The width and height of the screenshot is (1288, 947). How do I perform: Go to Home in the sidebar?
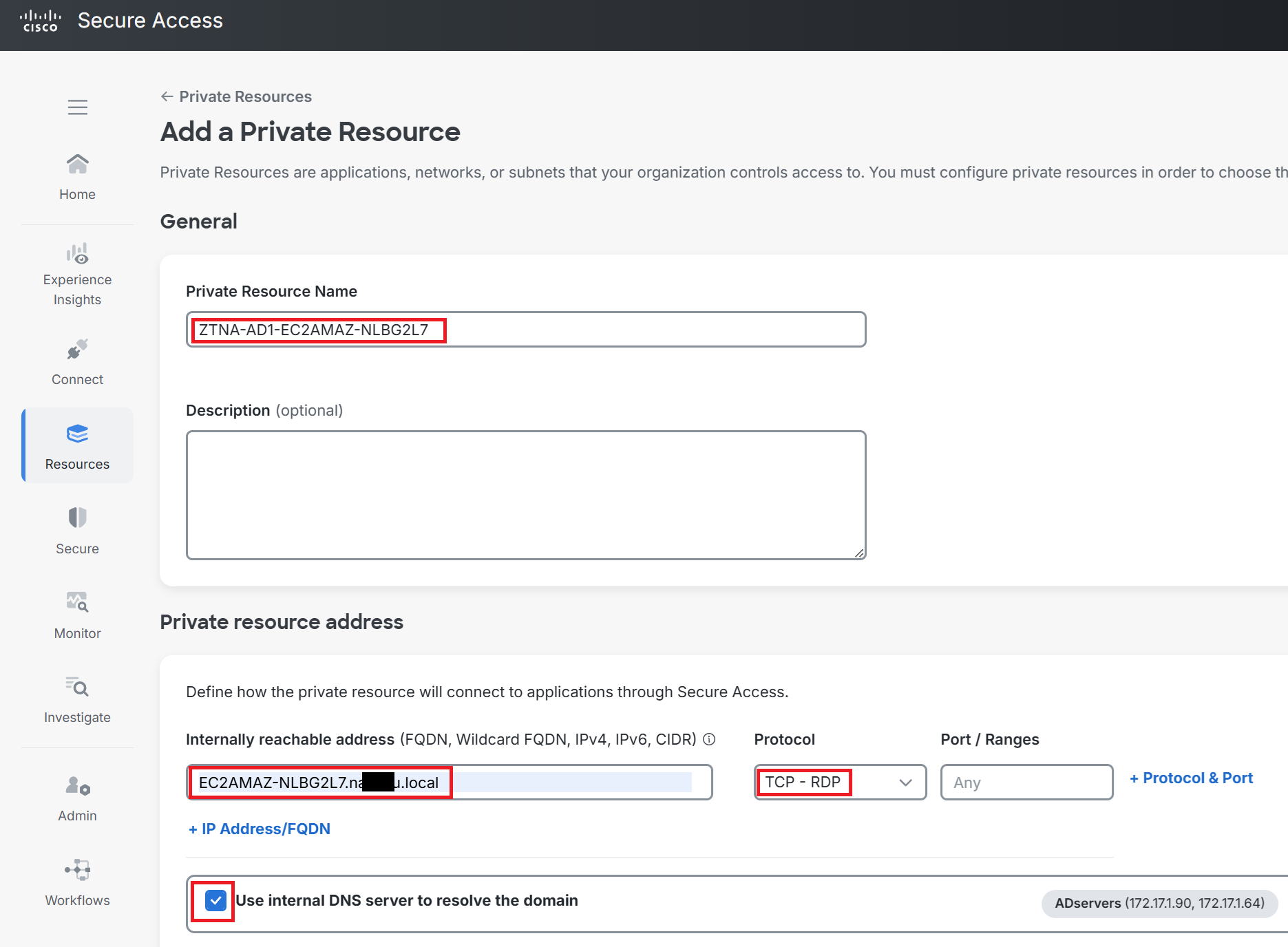77,177
